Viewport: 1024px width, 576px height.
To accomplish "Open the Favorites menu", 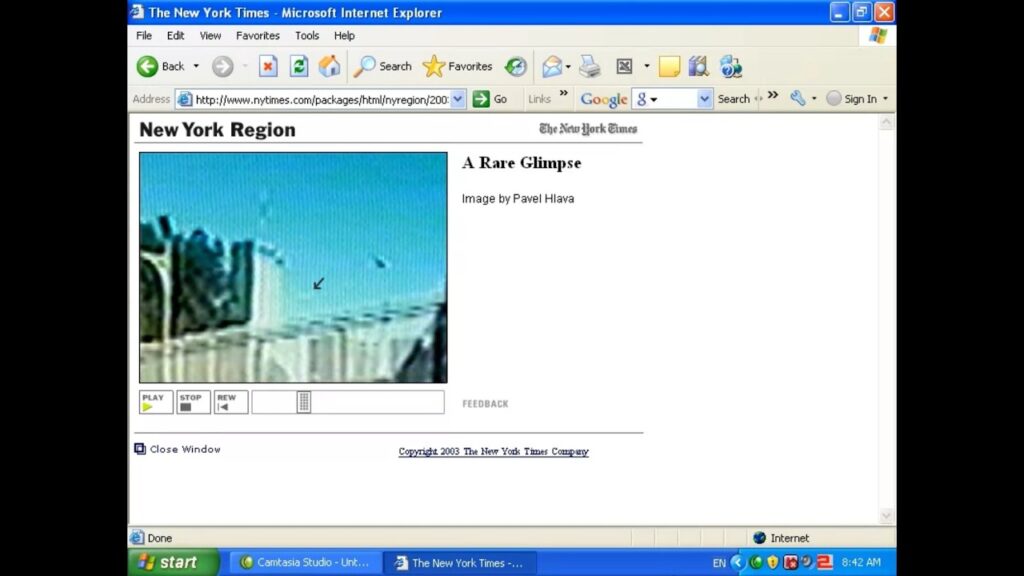I will [x=257, y=35].
